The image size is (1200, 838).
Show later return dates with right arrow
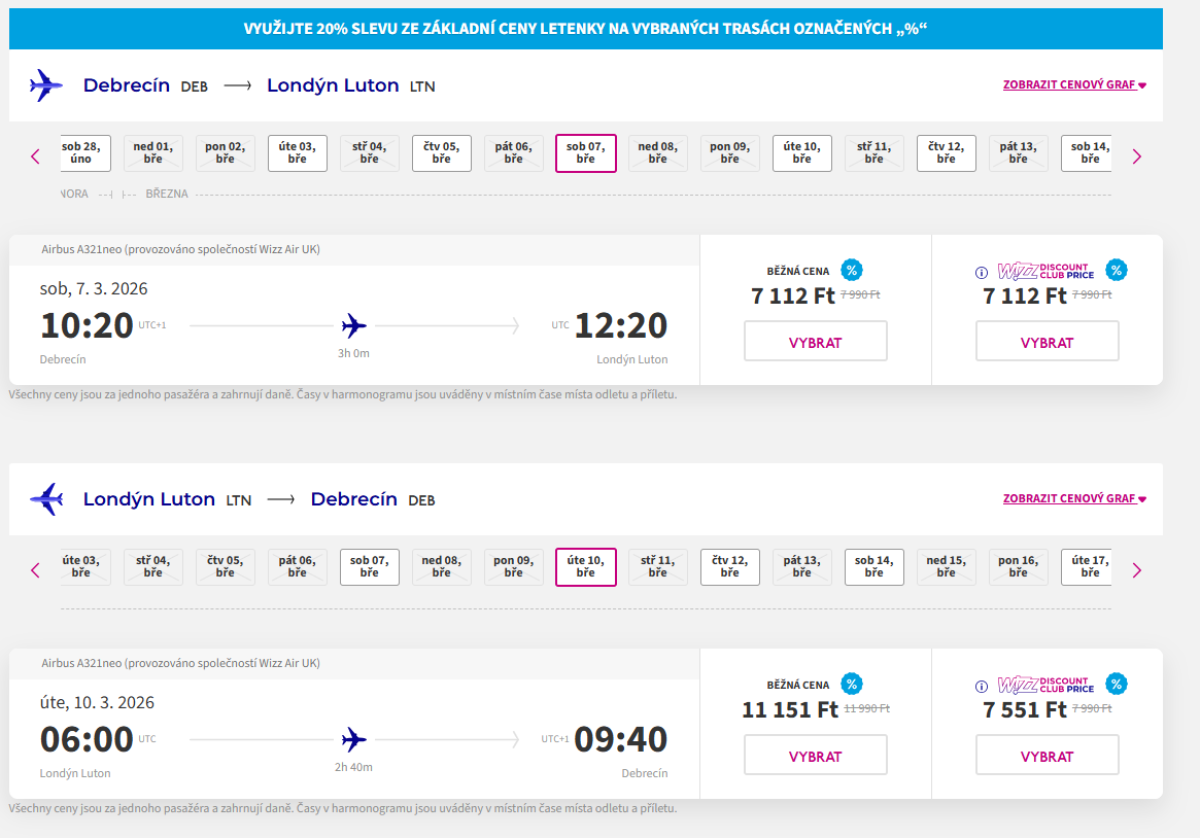pyautogui.click(x=1136, y=570)
